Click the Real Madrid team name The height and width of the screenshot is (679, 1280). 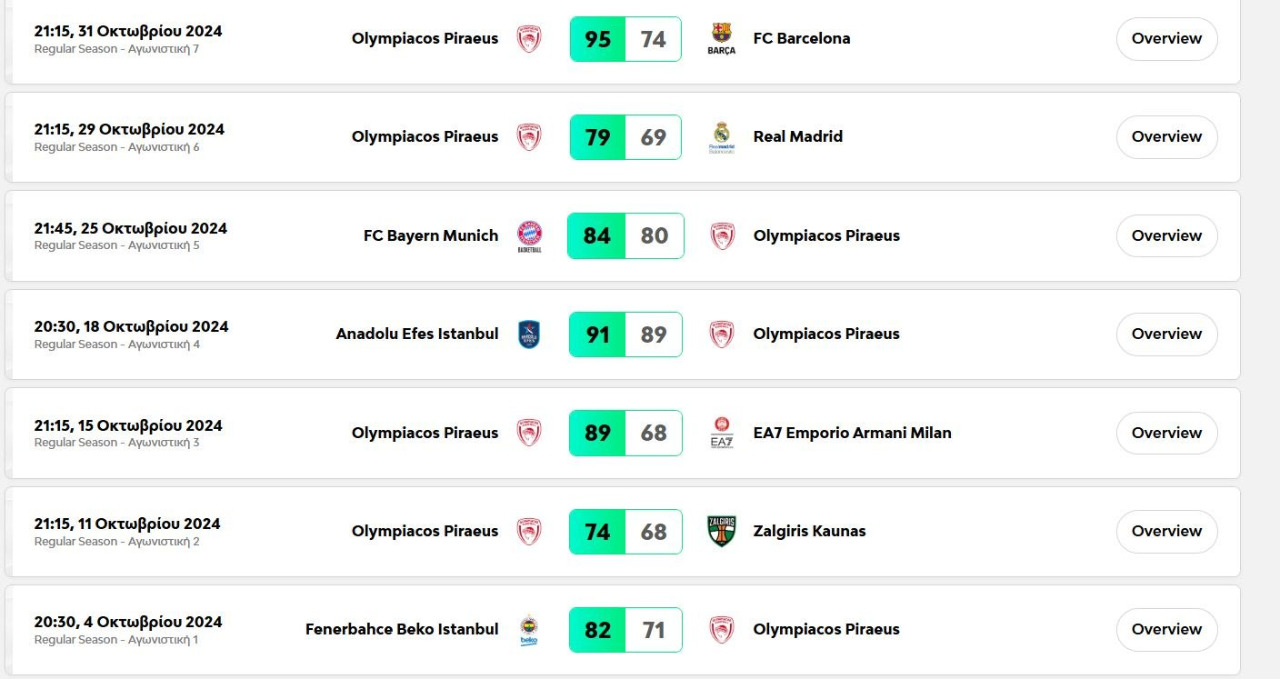coord(797,137)
